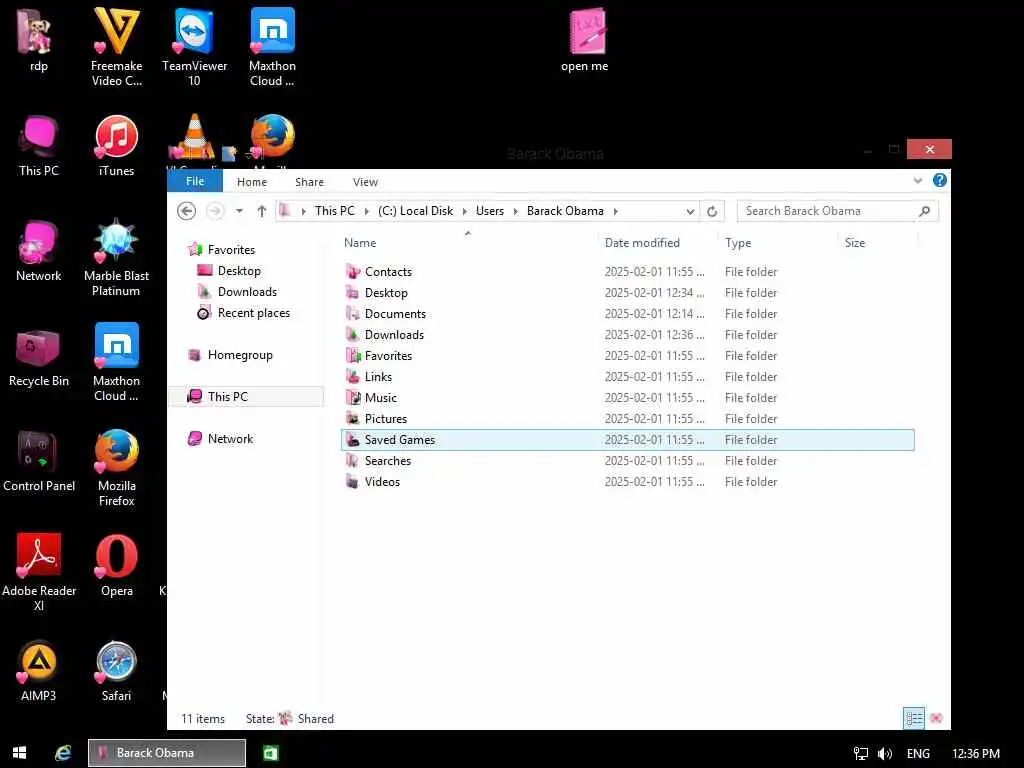Open the Home ribbon tab

(x=251, y=182)
